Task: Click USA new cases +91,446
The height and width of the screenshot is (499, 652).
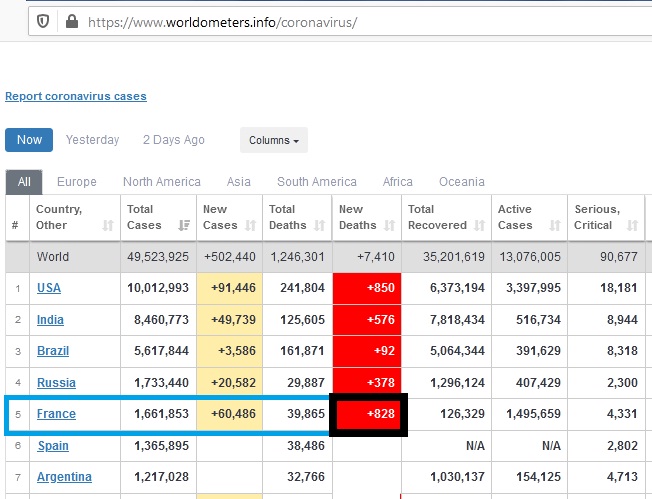Action: (233, 288)
